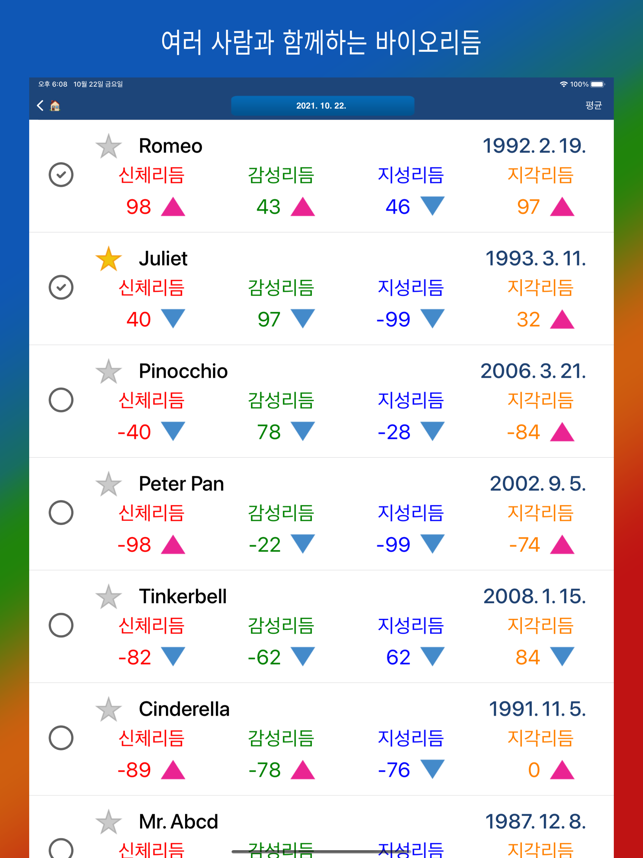Open the 2021. 10. 22. date picker
643x858 pixels.
coord(322,106)
